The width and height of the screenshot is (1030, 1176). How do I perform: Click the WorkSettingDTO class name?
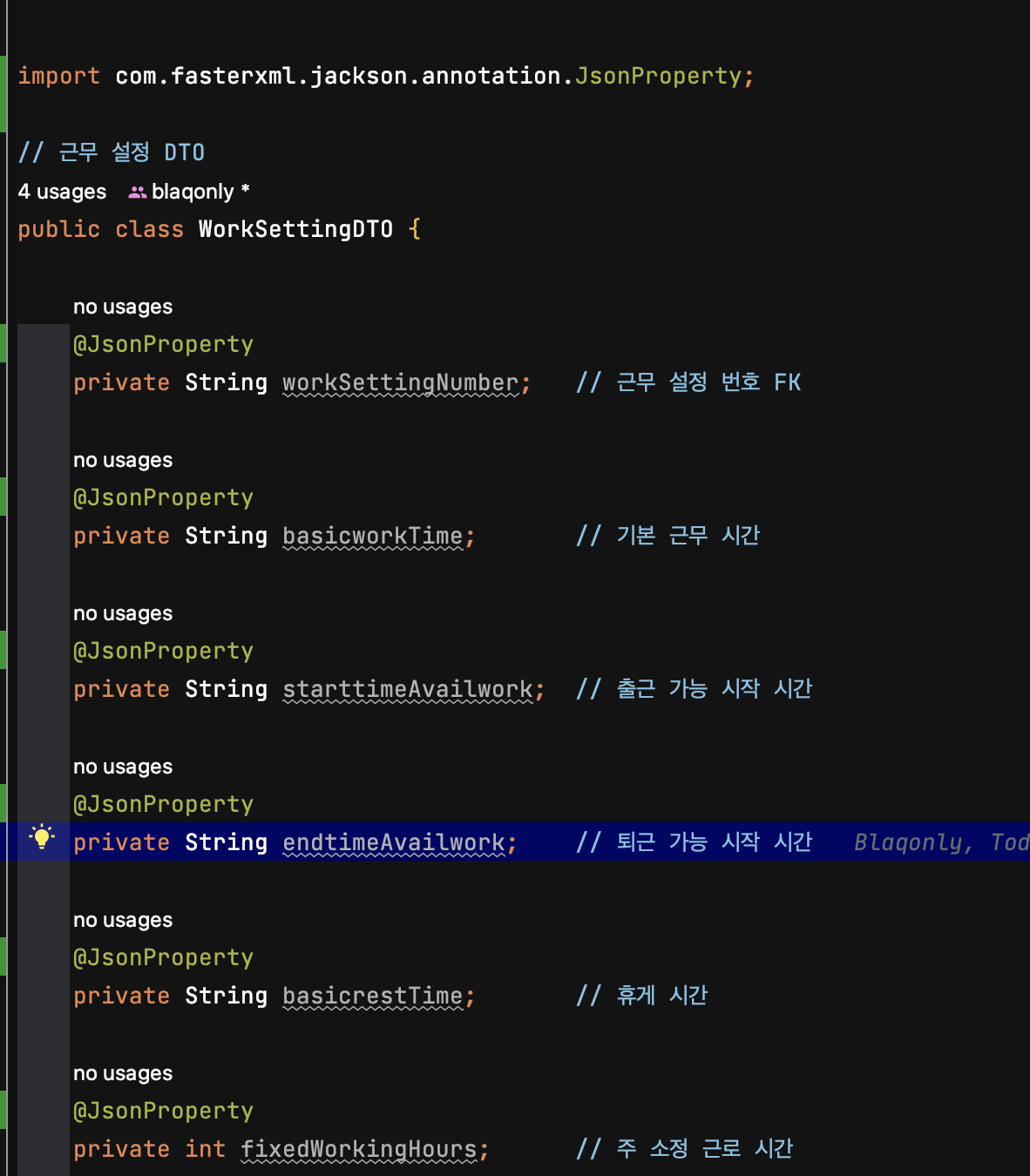pos(296,229)
